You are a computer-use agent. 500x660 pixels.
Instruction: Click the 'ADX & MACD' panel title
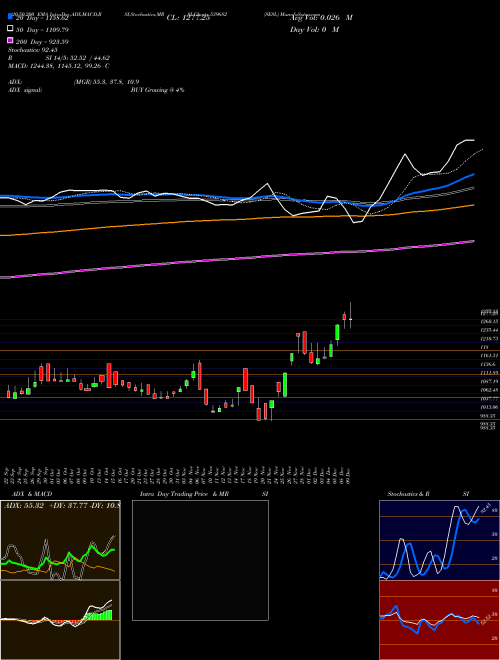click(32, 494)
